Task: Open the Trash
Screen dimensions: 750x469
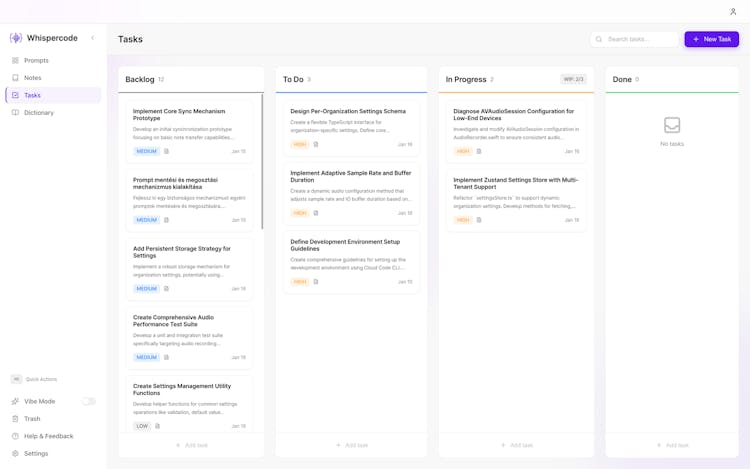Action: 32,419
